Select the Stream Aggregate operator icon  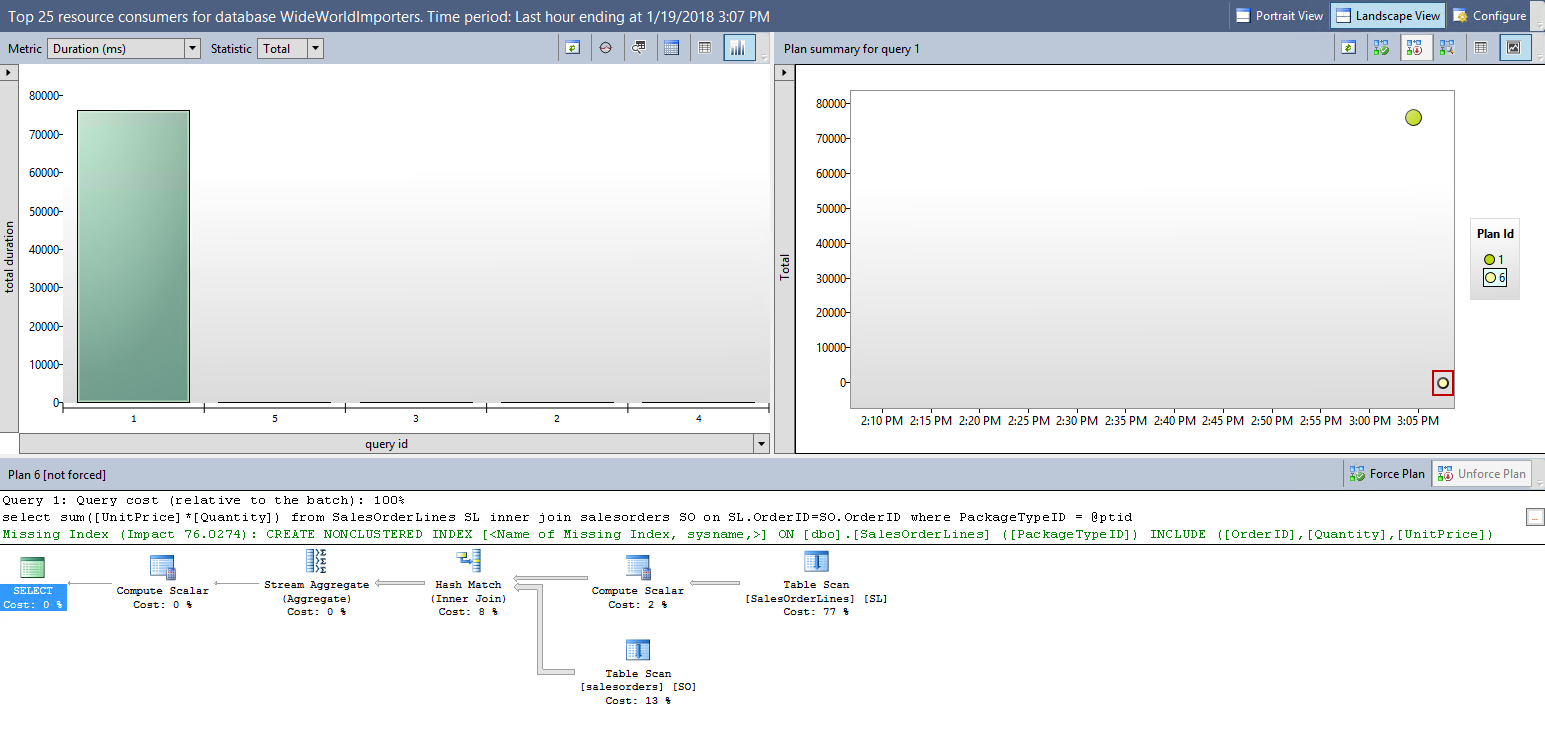click(x=316, y=563)
